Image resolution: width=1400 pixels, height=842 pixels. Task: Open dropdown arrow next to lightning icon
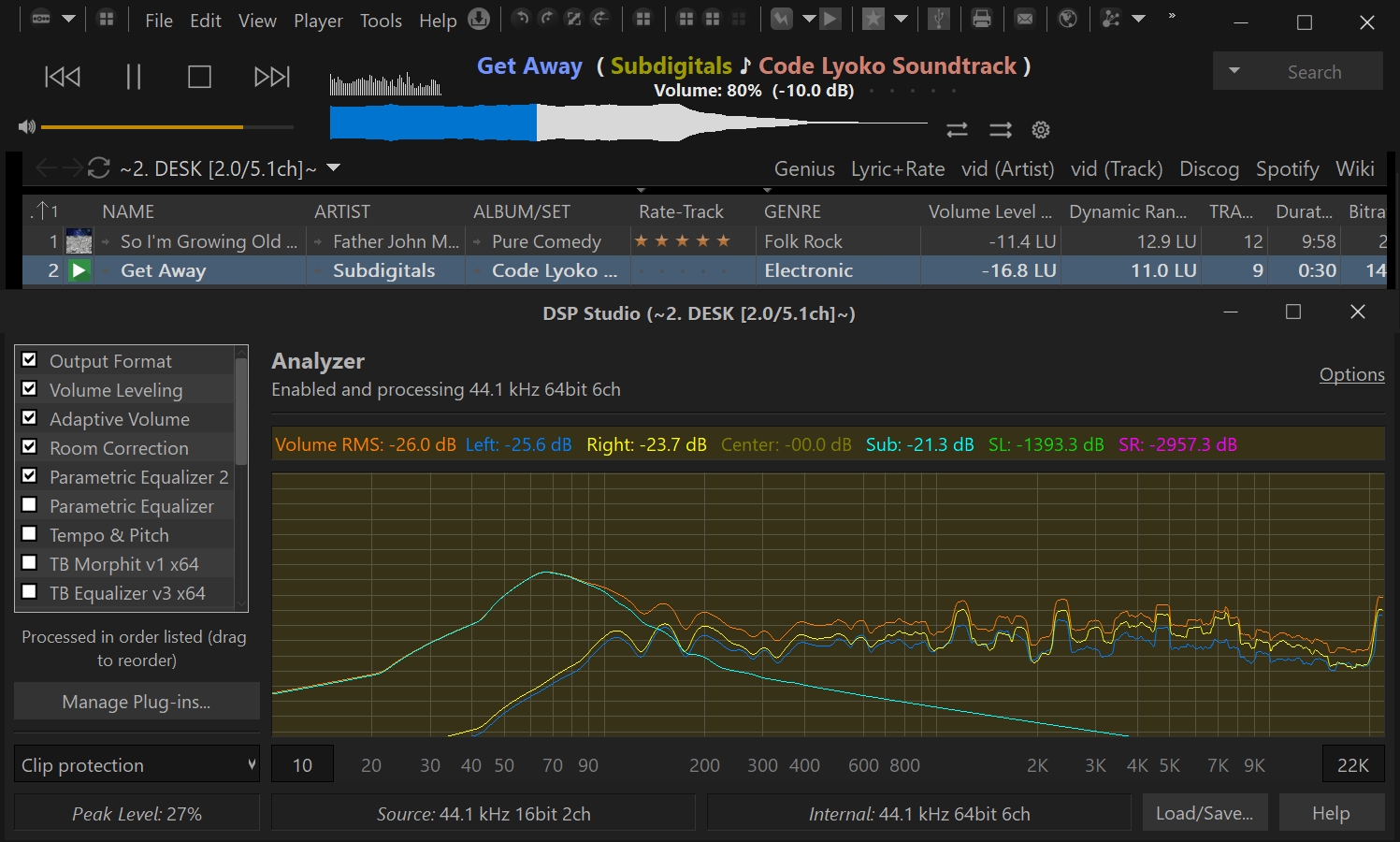tap(809, 19)
